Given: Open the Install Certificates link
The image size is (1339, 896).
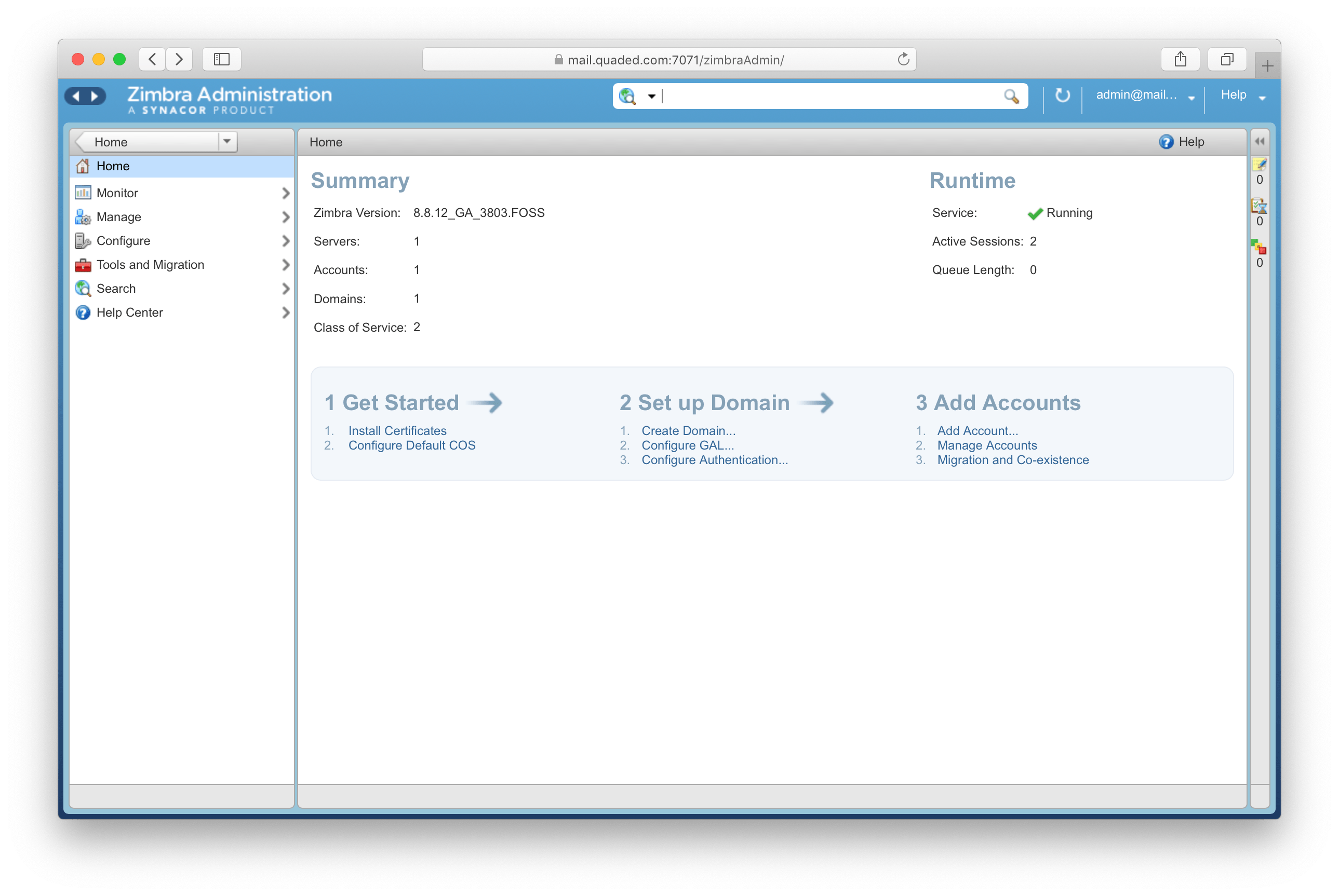Looking at the screenshot, I should click(x=397, y=431).
